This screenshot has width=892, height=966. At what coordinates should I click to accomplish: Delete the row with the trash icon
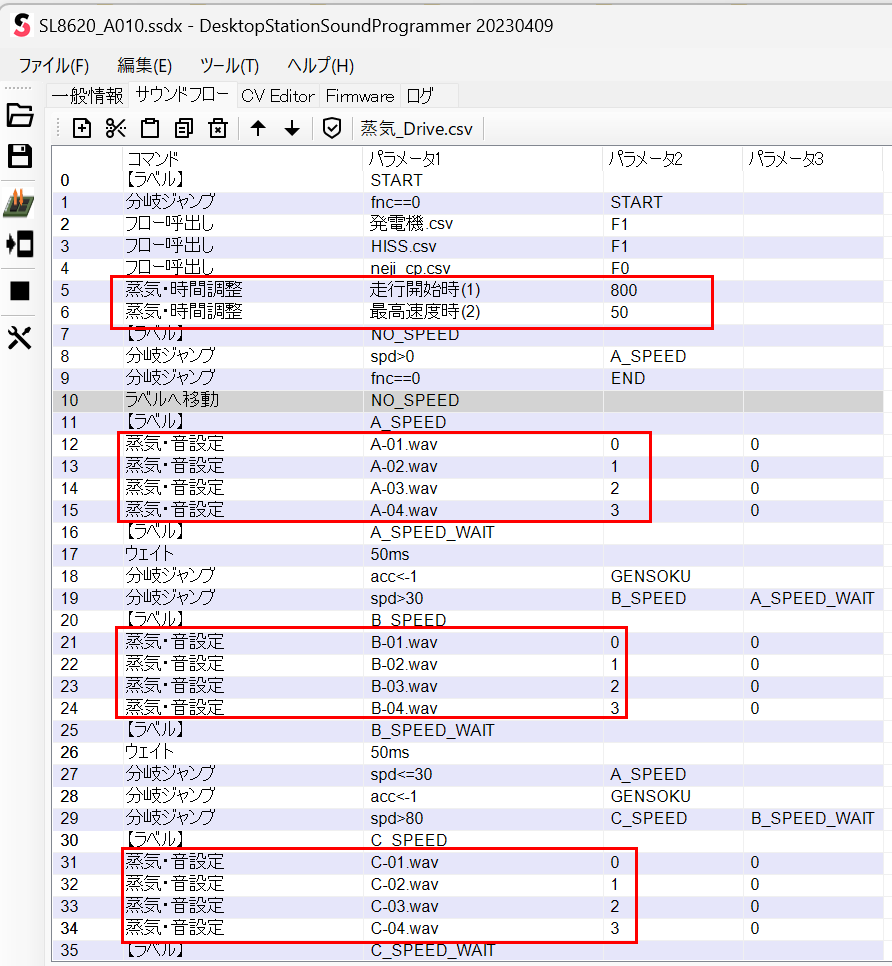(x=218, y=128)
